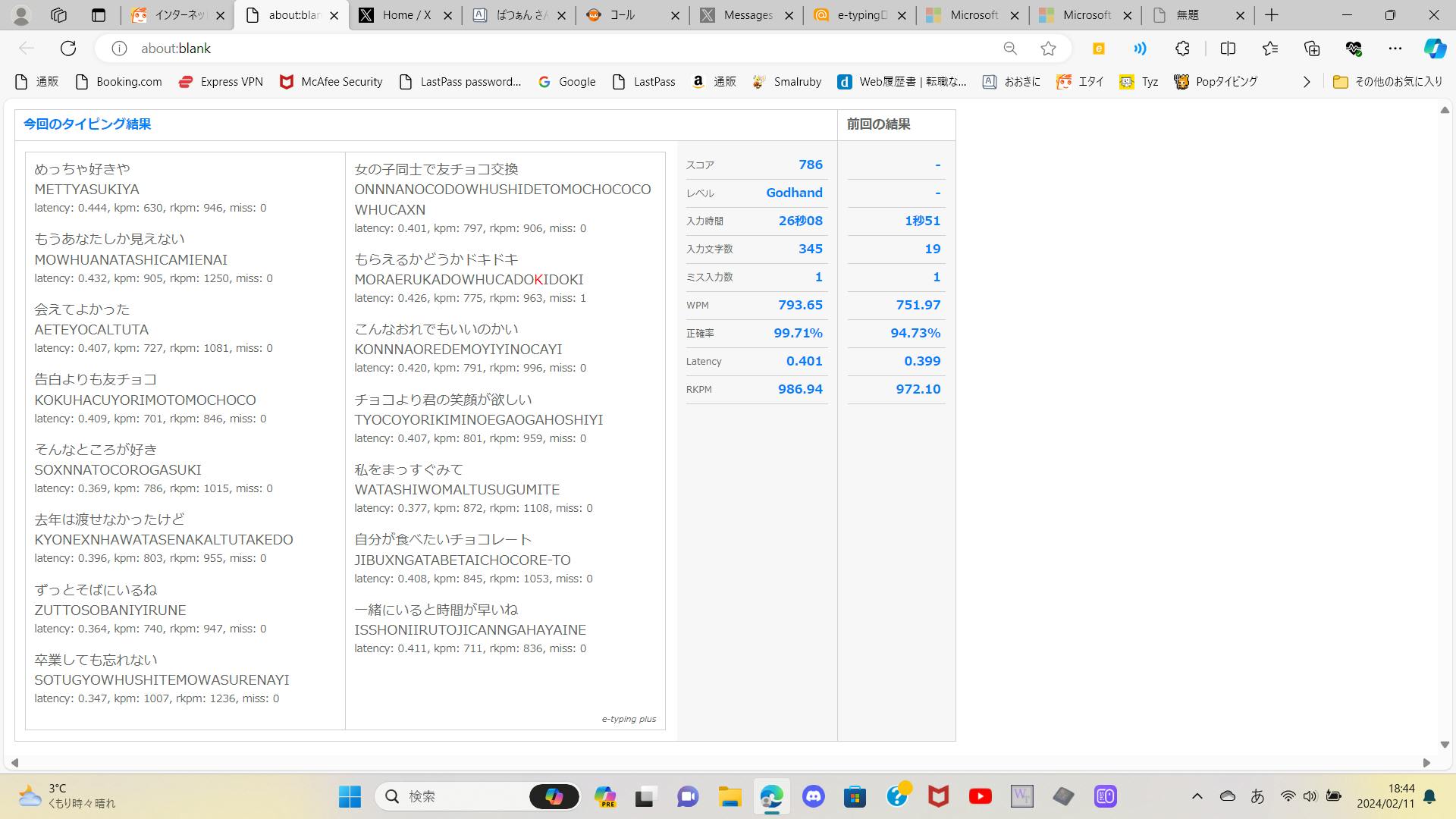Show hidden system tray icons

1197,796
